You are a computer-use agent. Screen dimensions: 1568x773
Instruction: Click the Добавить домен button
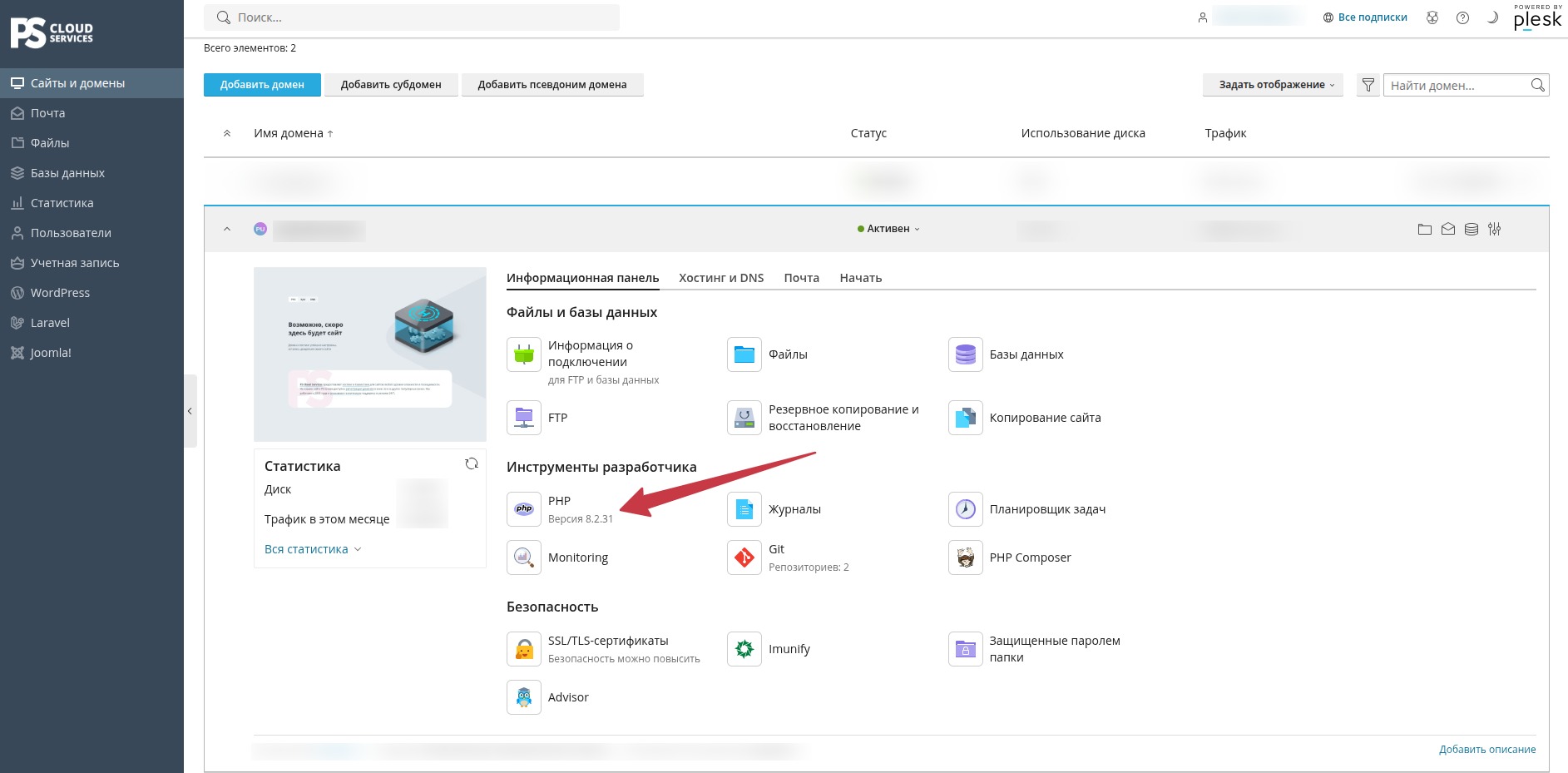tap(262, 85)
